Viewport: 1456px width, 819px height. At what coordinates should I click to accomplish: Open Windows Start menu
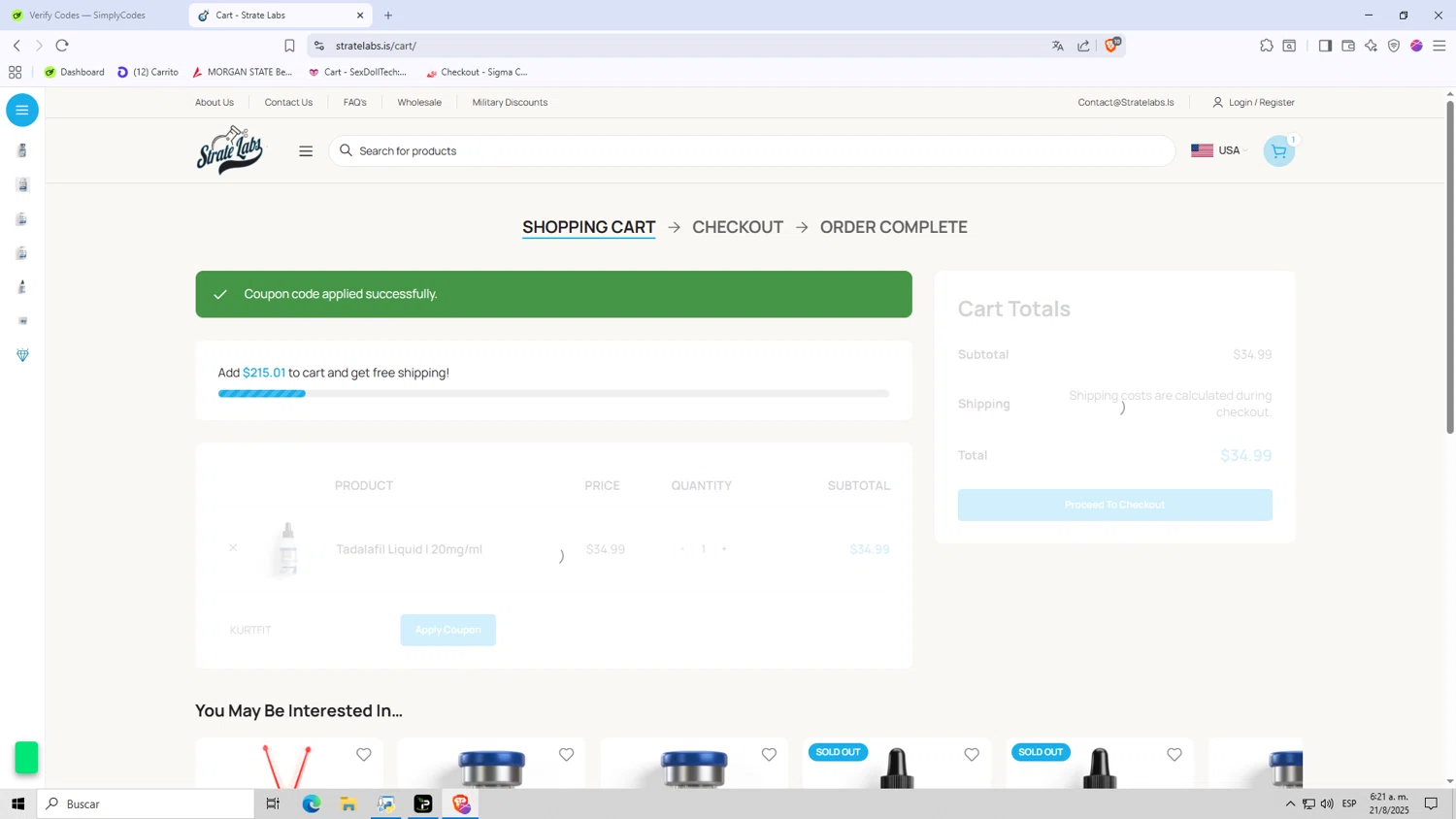17,803
